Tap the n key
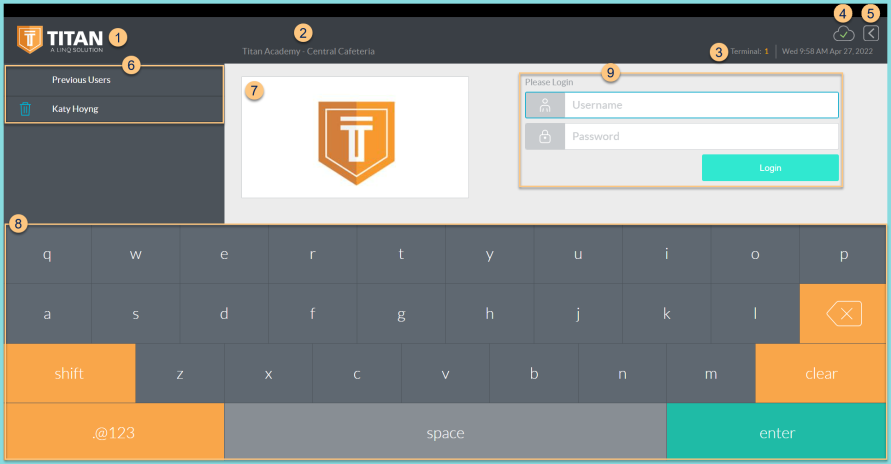 pos(622,373)
